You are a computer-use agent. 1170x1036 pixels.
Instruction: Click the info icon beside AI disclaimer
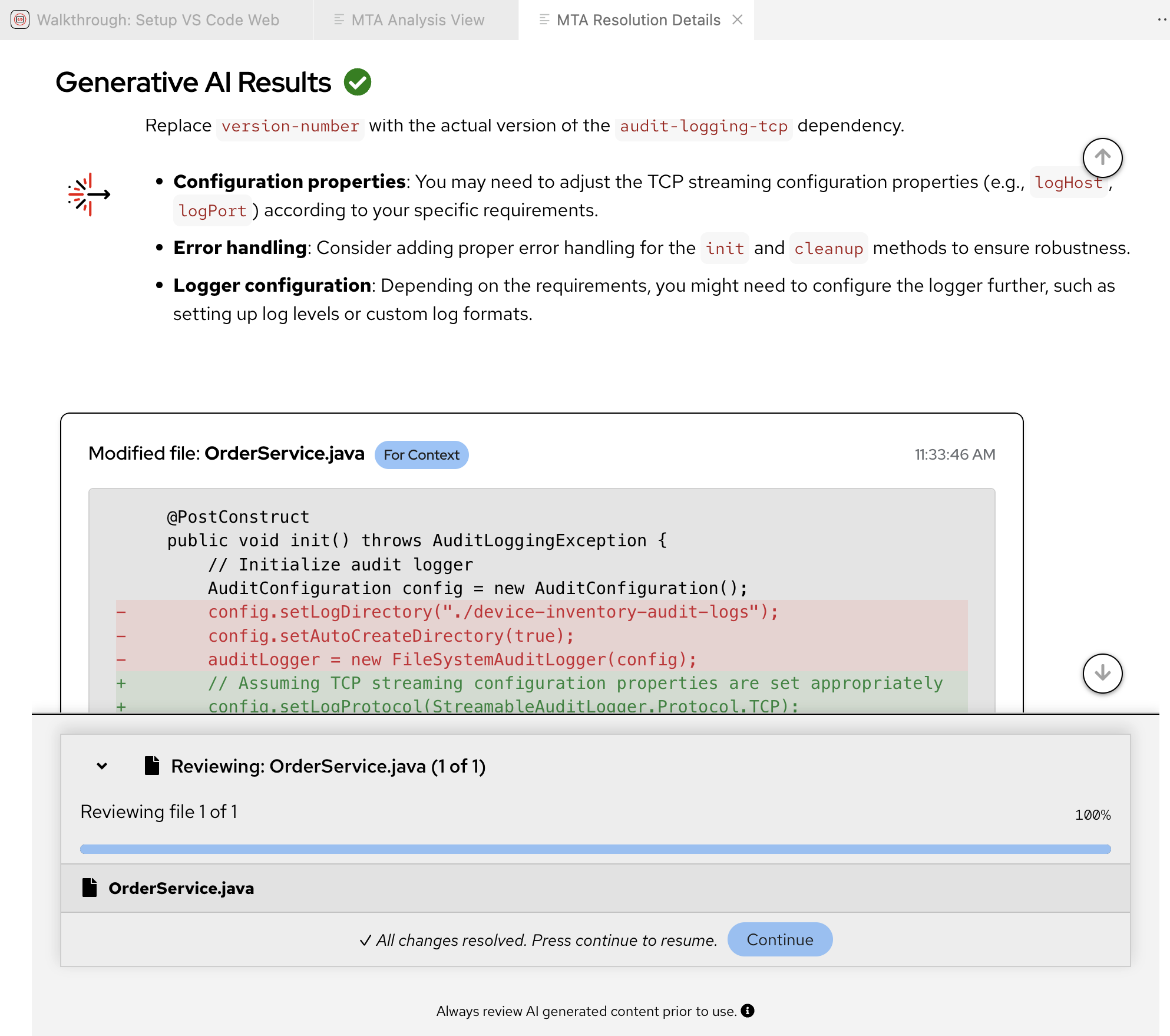748,1011
